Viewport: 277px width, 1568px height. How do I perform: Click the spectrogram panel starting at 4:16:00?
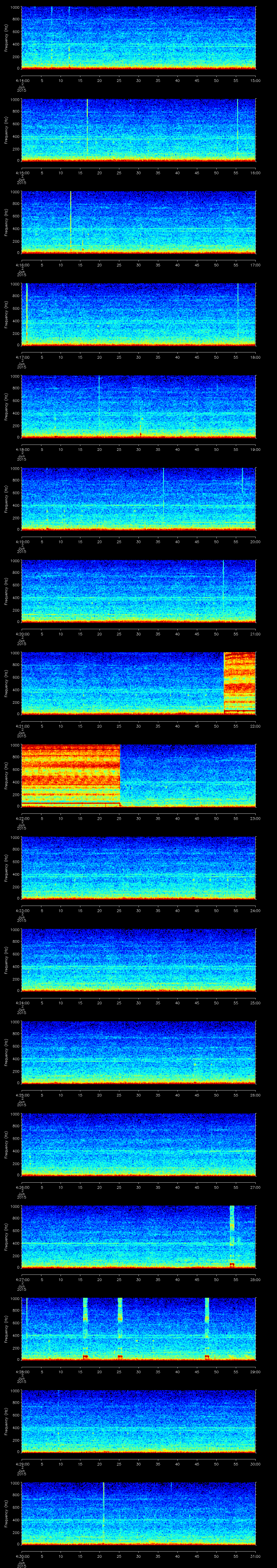138,222
